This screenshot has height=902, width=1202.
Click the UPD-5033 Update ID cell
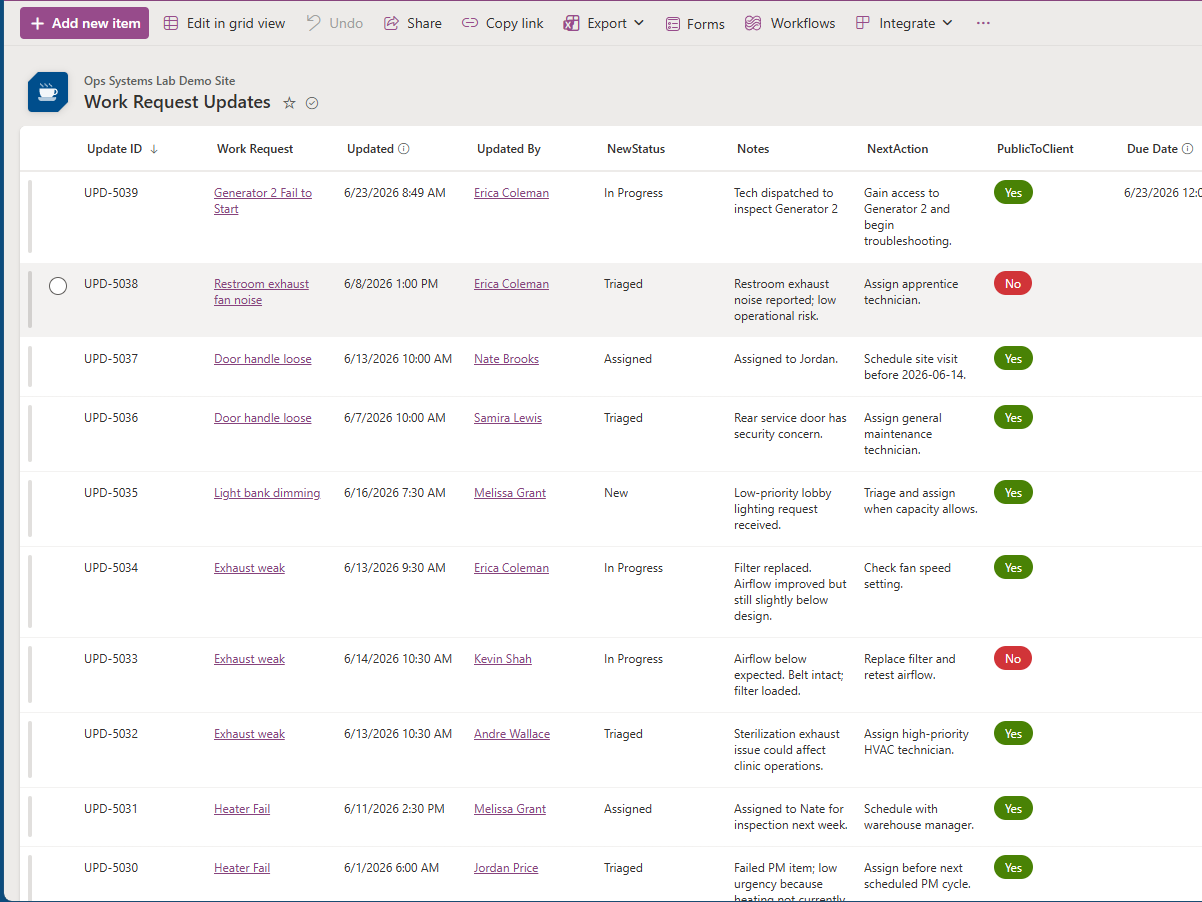coord(111,659)
